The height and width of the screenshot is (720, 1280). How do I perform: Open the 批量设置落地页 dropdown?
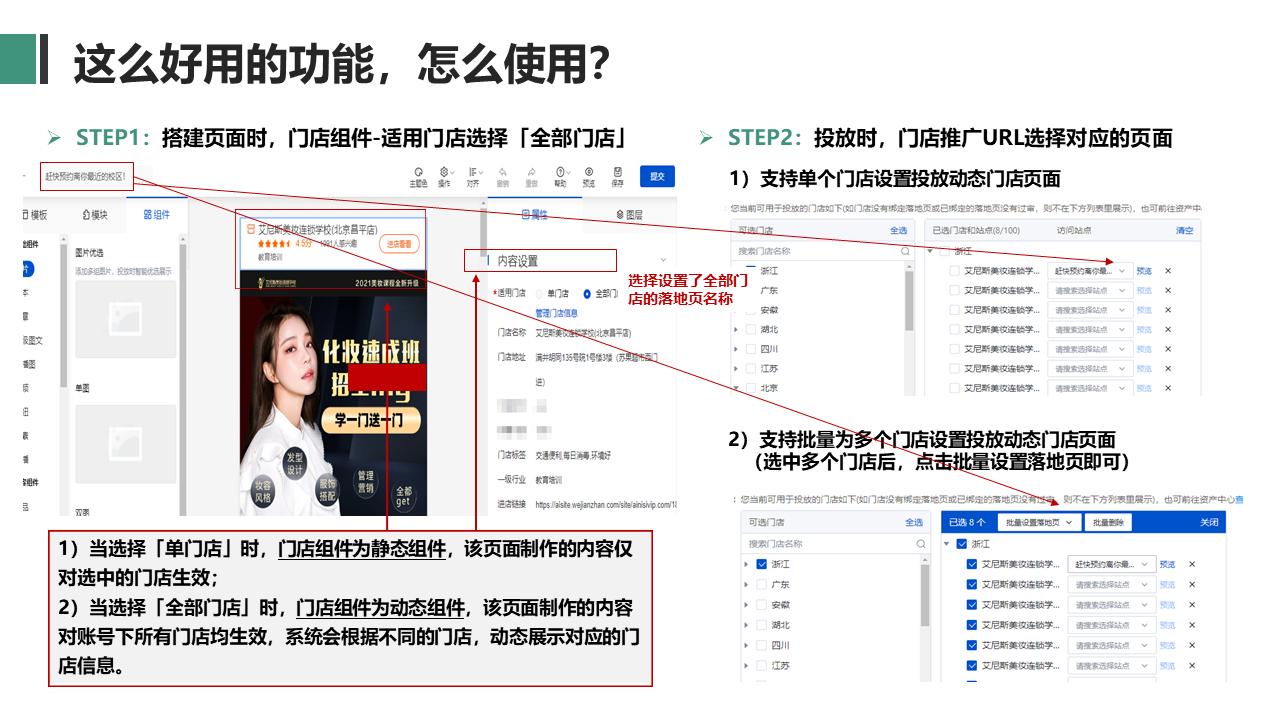click(x=1040, y=522)
